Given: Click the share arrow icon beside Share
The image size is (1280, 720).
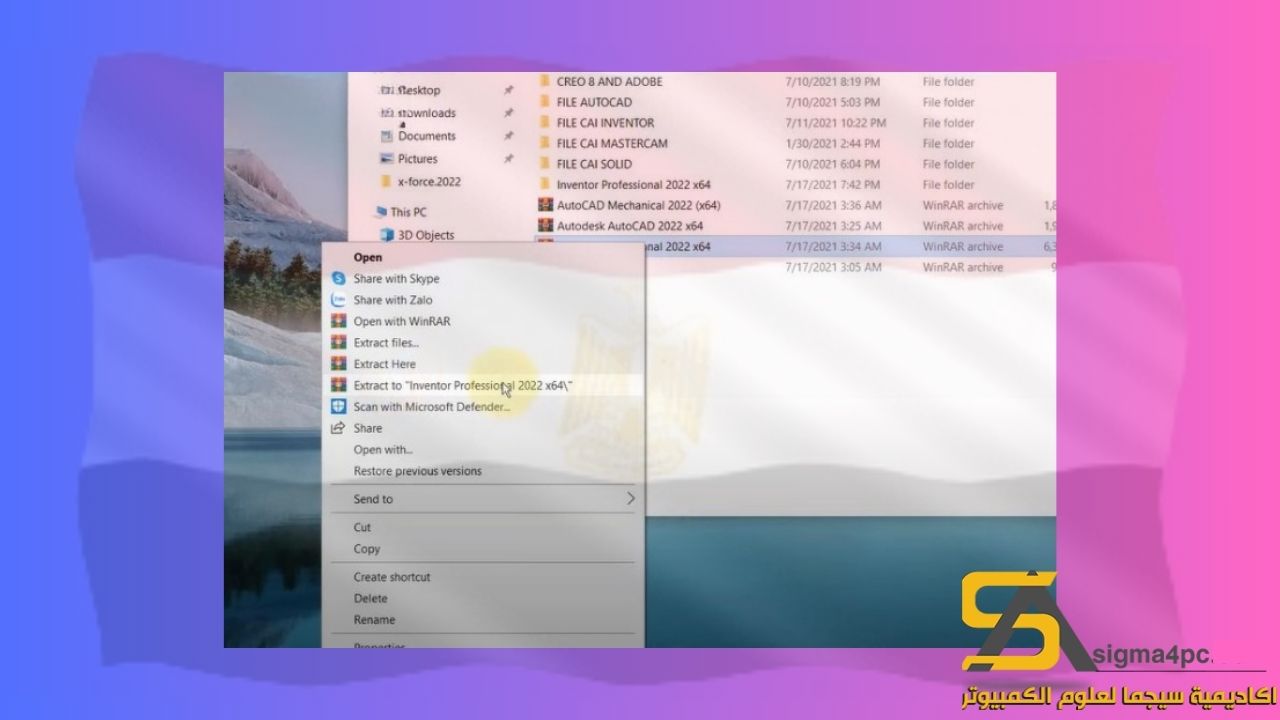Looking at the screenshot, I should (x=338, y=428).
